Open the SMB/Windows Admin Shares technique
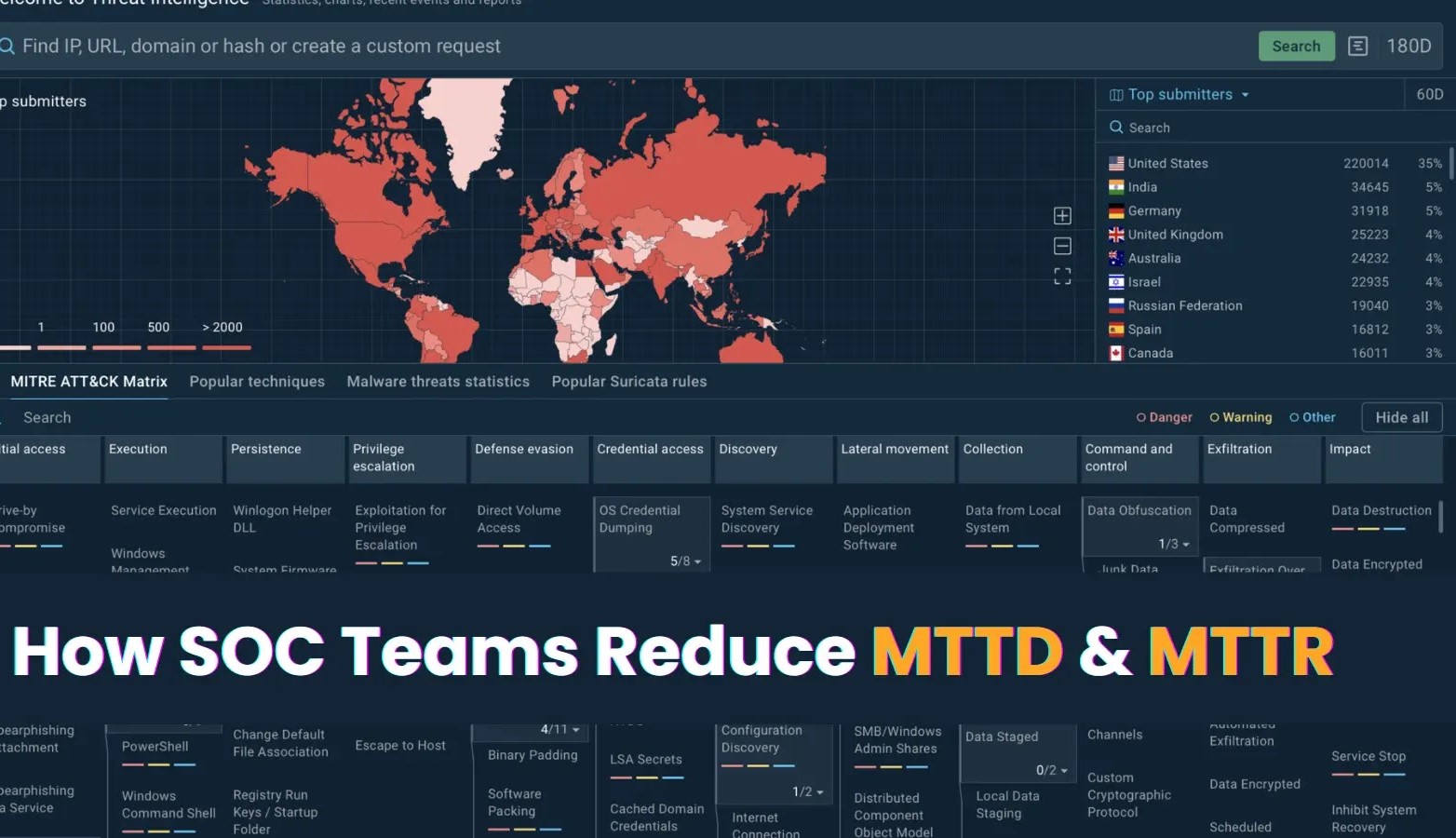Viewport: 1456px width, 838px height. click(x=897, y=739)
